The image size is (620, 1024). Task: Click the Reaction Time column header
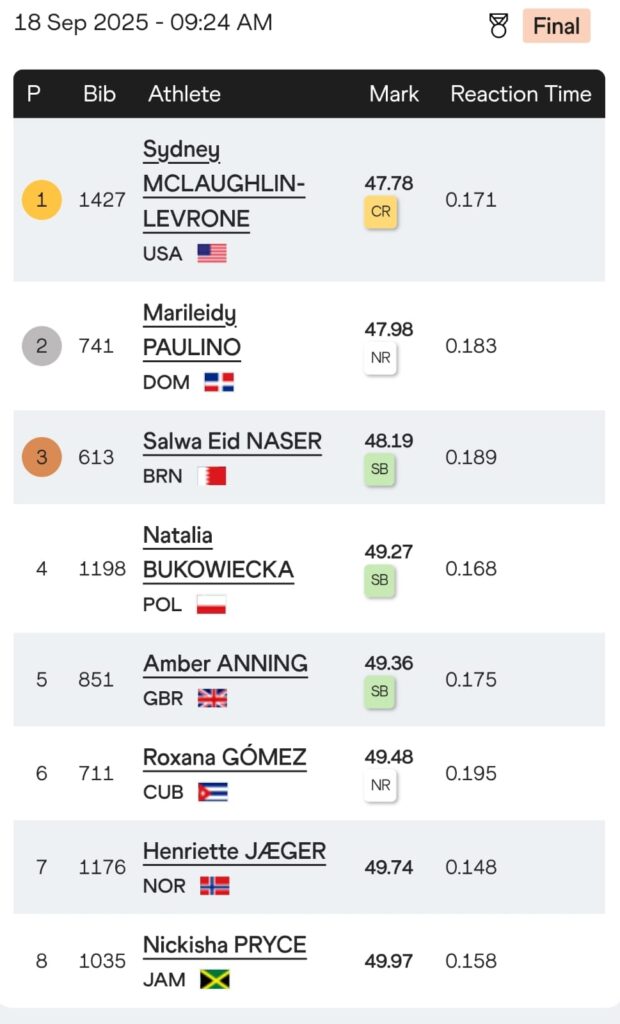[x=521, y=94]
